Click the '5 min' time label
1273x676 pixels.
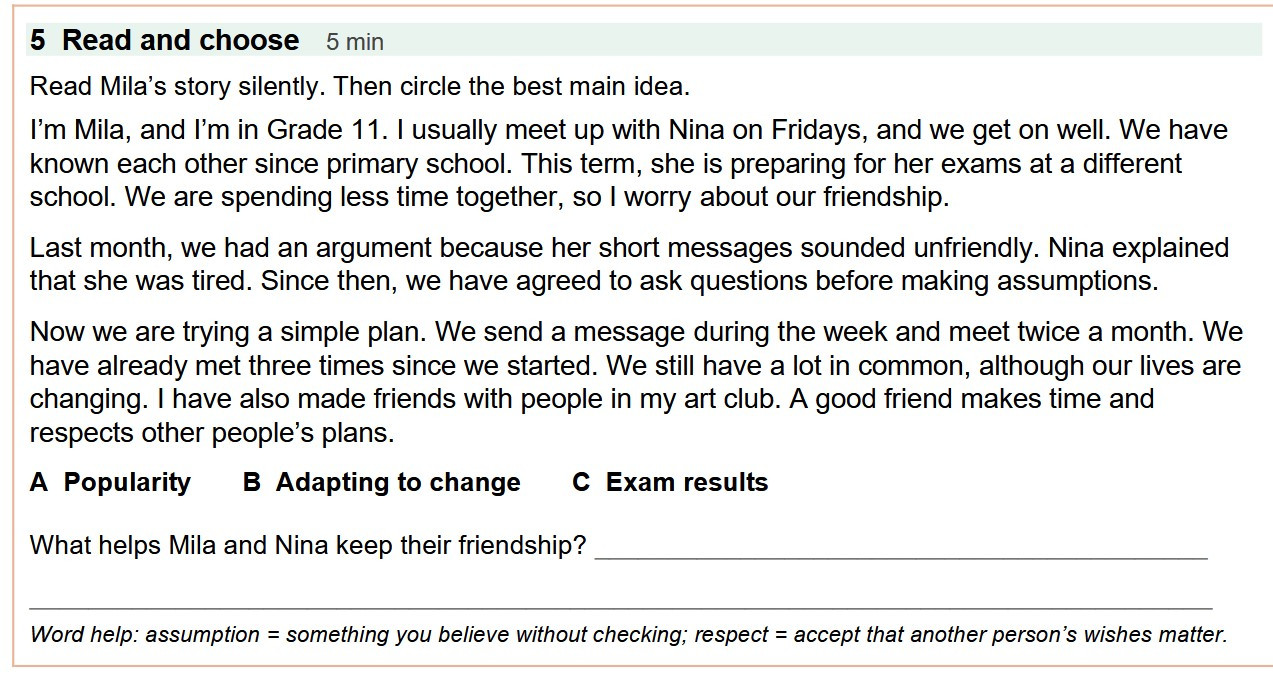tap(355, 42)
